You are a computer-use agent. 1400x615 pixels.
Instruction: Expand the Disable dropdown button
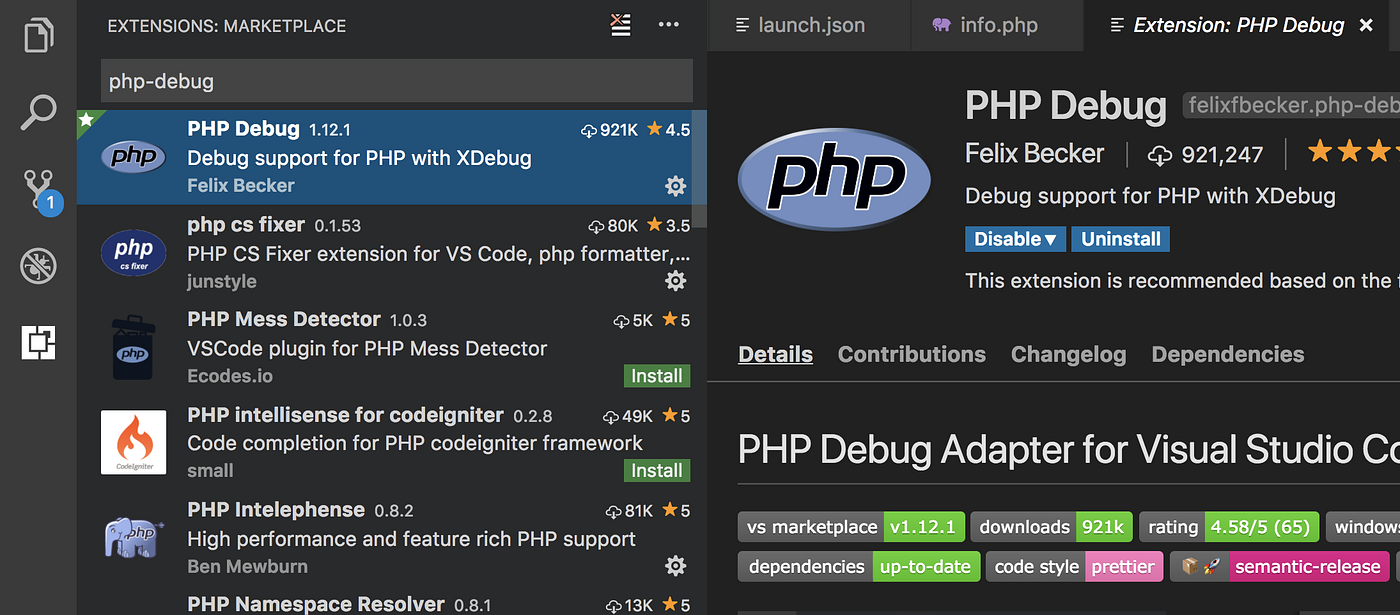(x=1015, y=239)
